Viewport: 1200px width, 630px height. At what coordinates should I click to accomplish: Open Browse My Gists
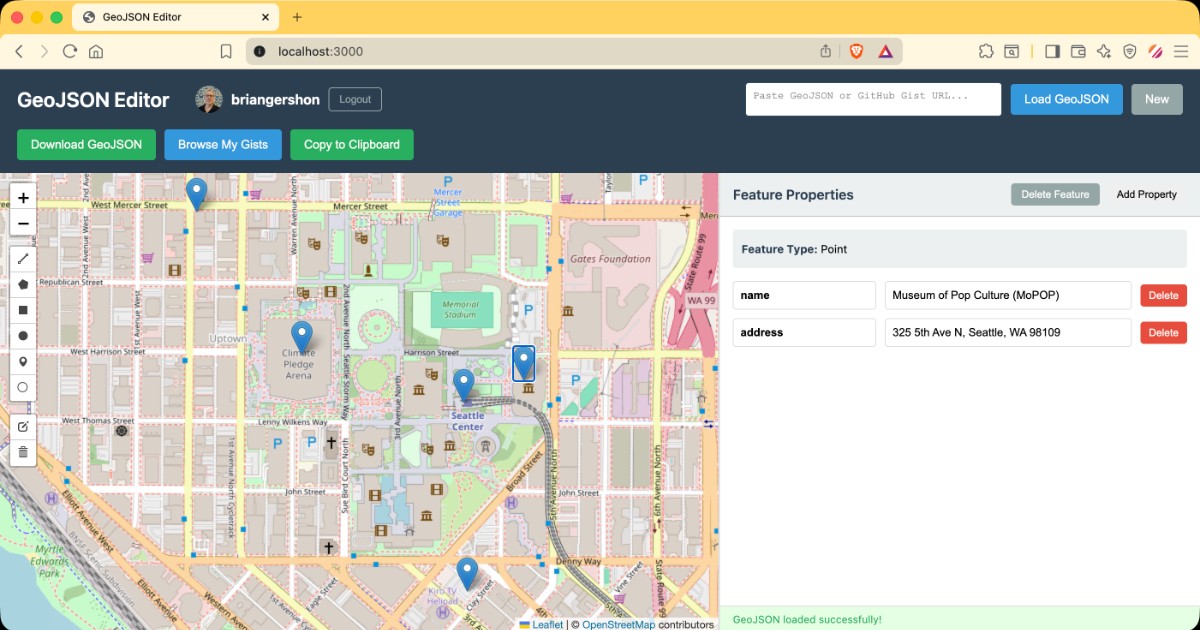tap(223, 145)
